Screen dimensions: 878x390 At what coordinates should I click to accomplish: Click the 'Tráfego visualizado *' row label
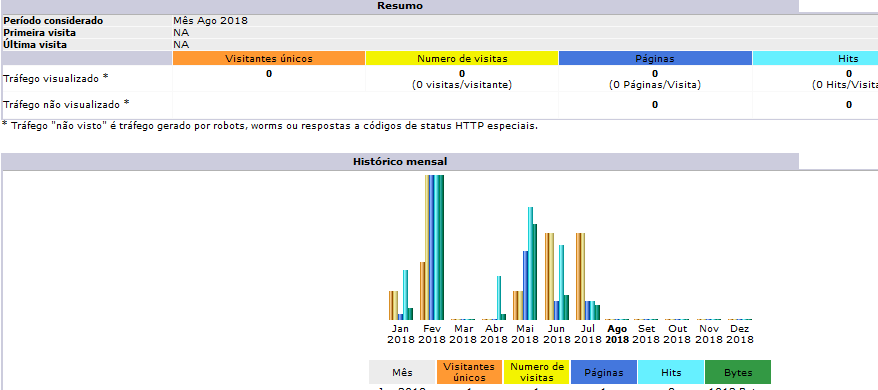point(55,78)
